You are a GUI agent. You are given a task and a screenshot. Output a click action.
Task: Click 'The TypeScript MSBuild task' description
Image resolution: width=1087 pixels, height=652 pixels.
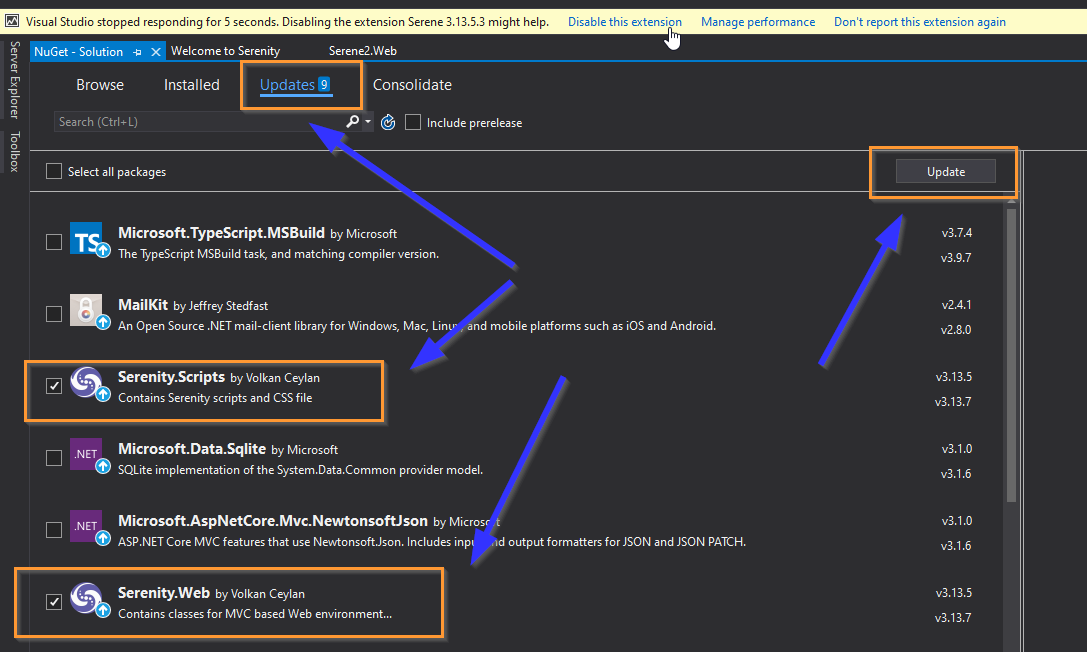click(278, 254)
